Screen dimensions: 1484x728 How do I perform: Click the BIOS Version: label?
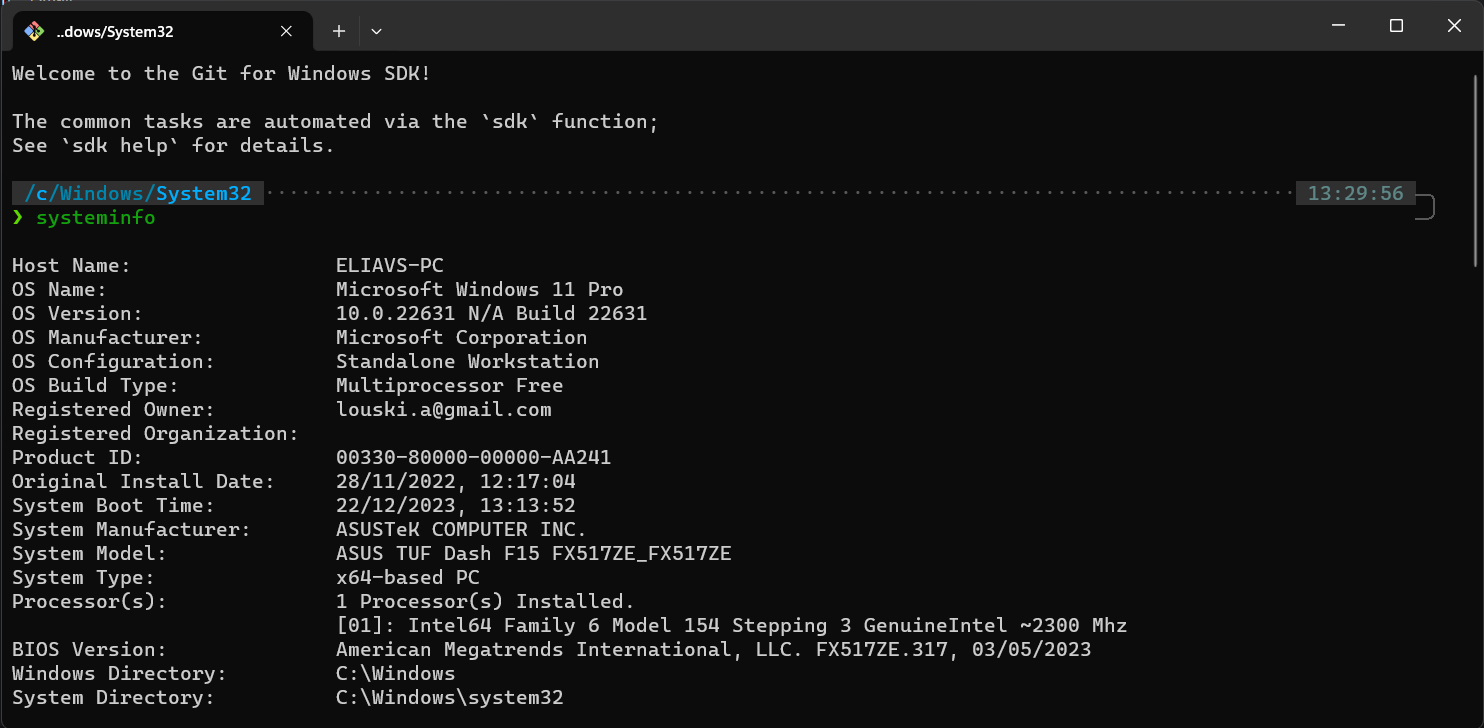90,649
